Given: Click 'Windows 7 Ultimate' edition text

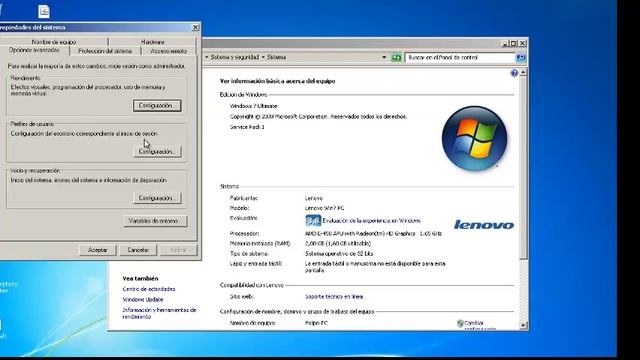Looking at the screenshot, I should pyautogui.click(x=253, y=106).
